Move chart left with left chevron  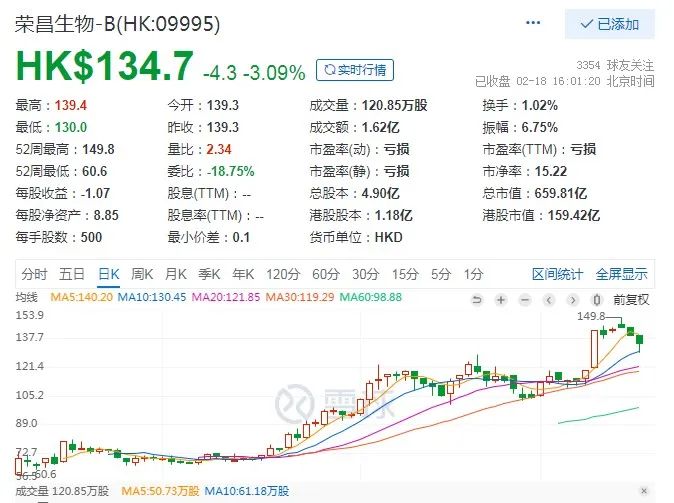click(549, 300)
